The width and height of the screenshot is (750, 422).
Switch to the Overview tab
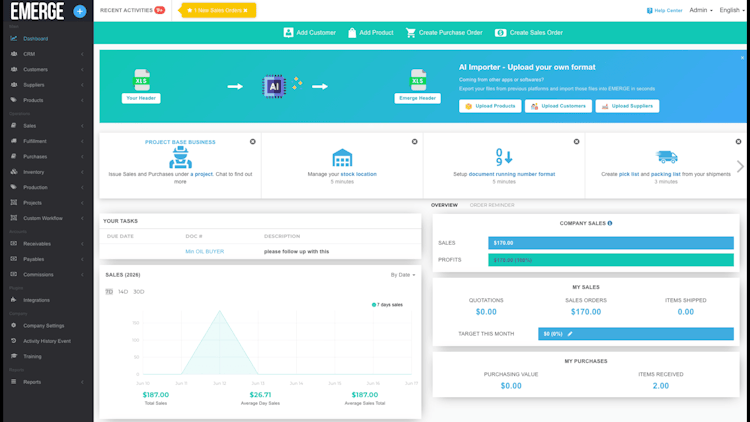tap(444, 205)
